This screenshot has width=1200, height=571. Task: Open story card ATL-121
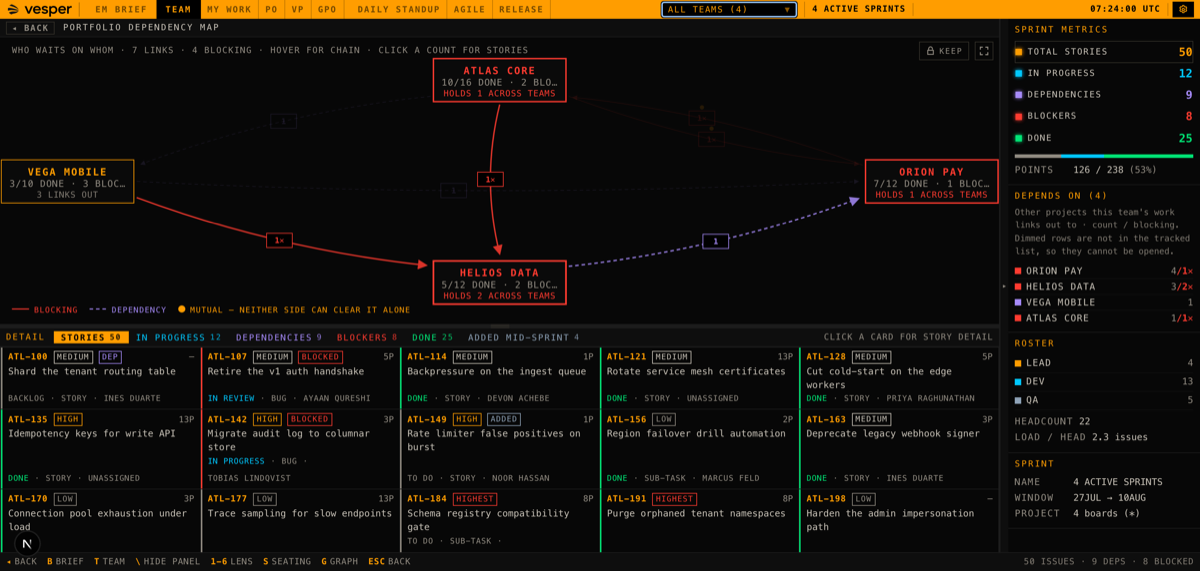click(x=700, y=378)
